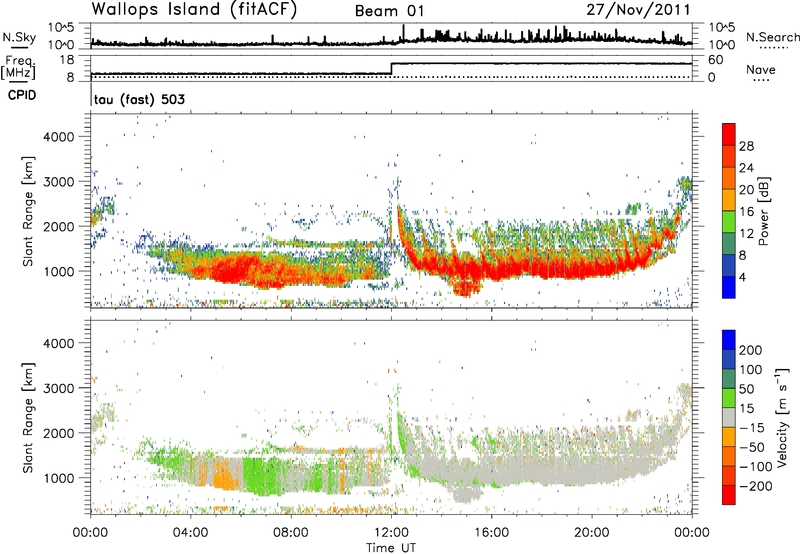This screenshot has height=554, width=800.
Task: Click the 'tau (fast) 503' CPID text
Action: (139, 99)
